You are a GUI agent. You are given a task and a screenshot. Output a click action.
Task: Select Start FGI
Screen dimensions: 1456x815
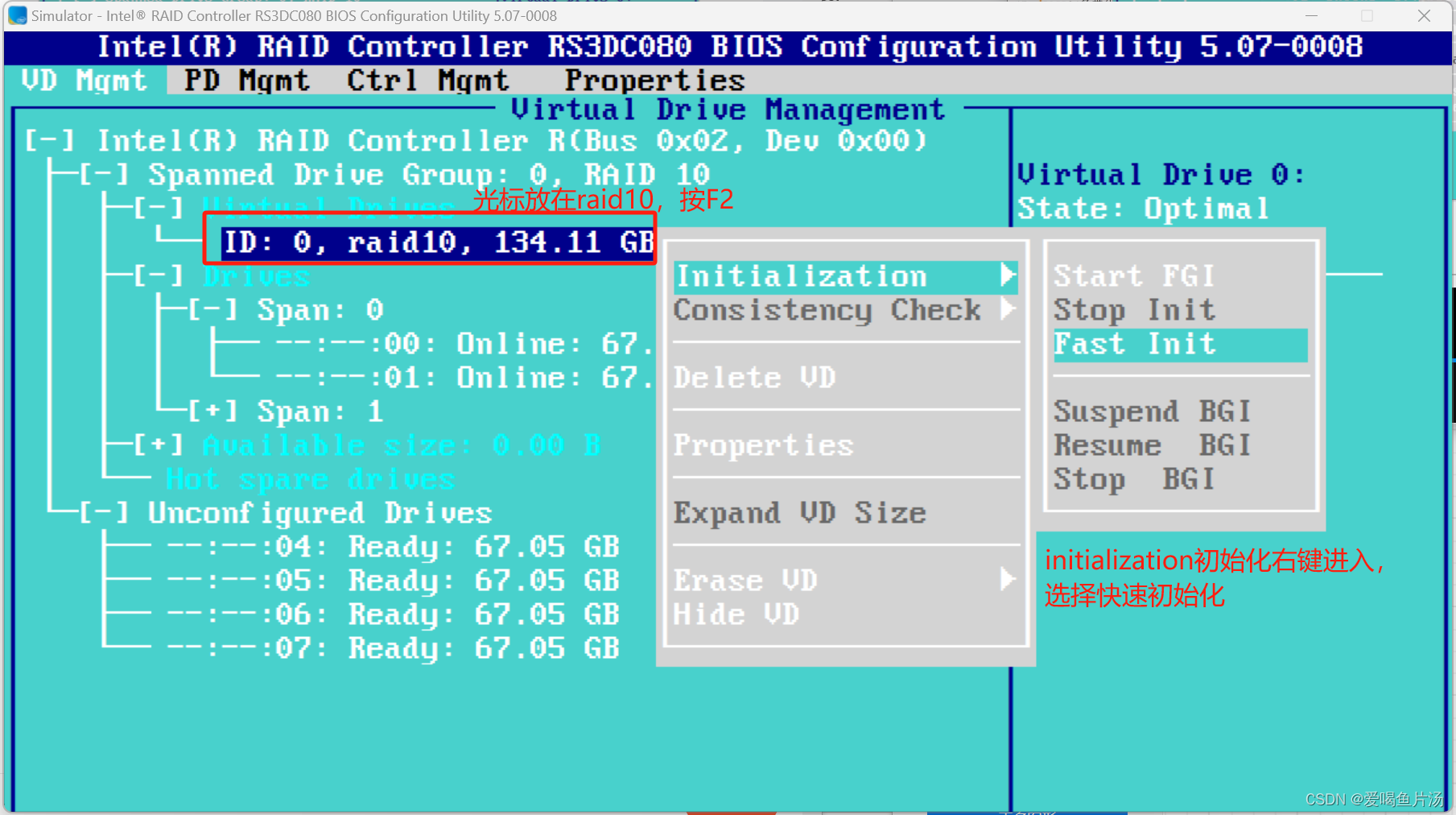tap(1135, 276)
